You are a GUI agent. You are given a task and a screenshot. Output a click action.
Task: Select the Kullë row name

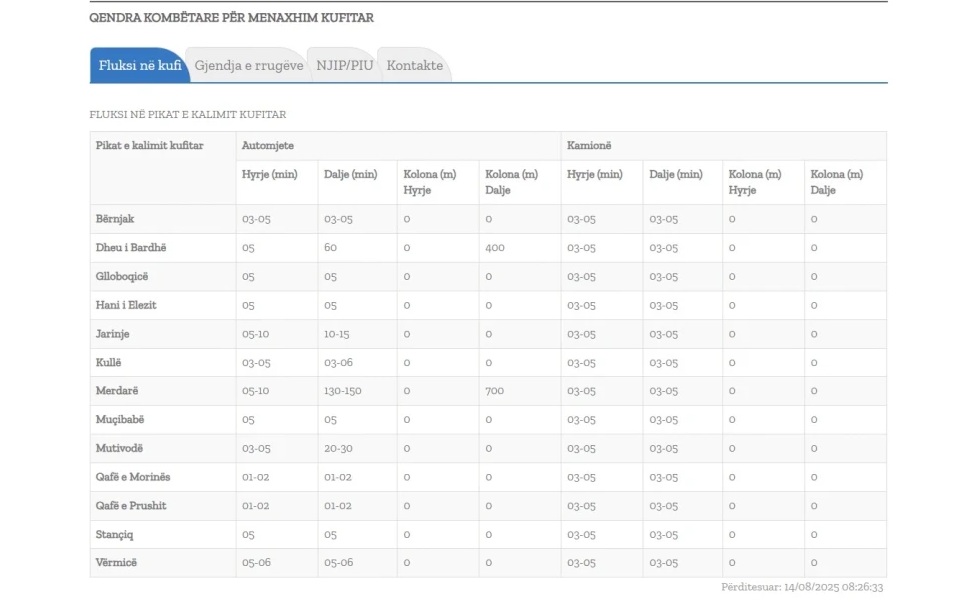tap(108, 362)
